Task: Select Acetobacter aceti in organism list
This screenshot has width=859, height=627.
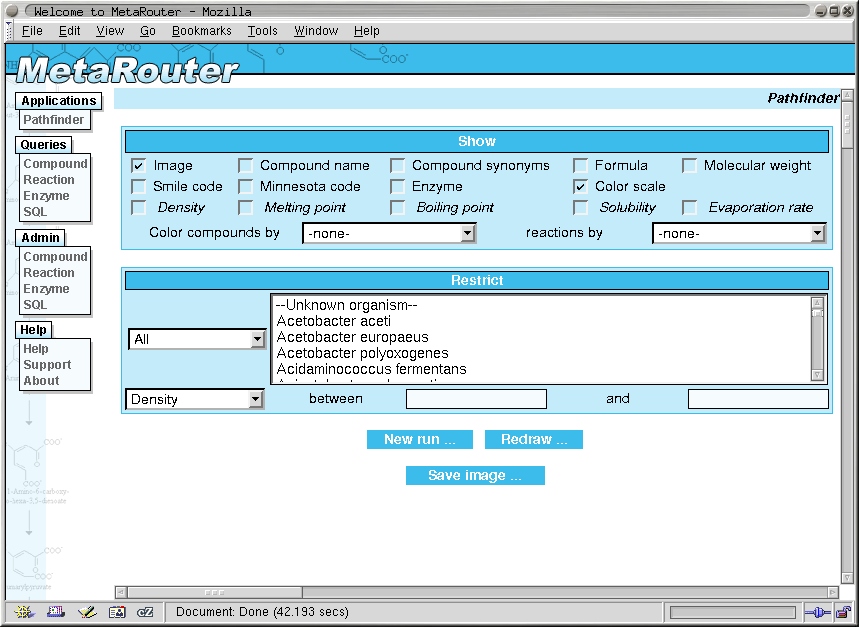Action: (541, 321)
